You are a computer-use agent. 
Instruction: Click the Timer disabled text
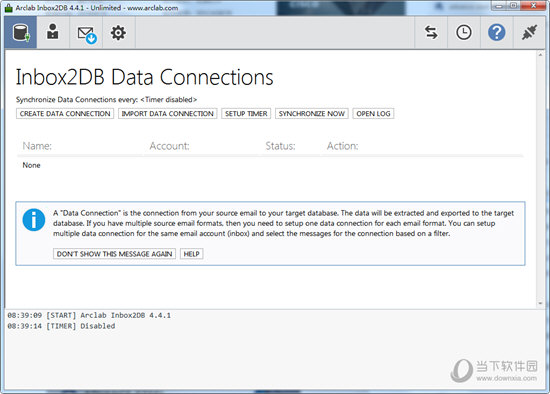click(169, 100)
